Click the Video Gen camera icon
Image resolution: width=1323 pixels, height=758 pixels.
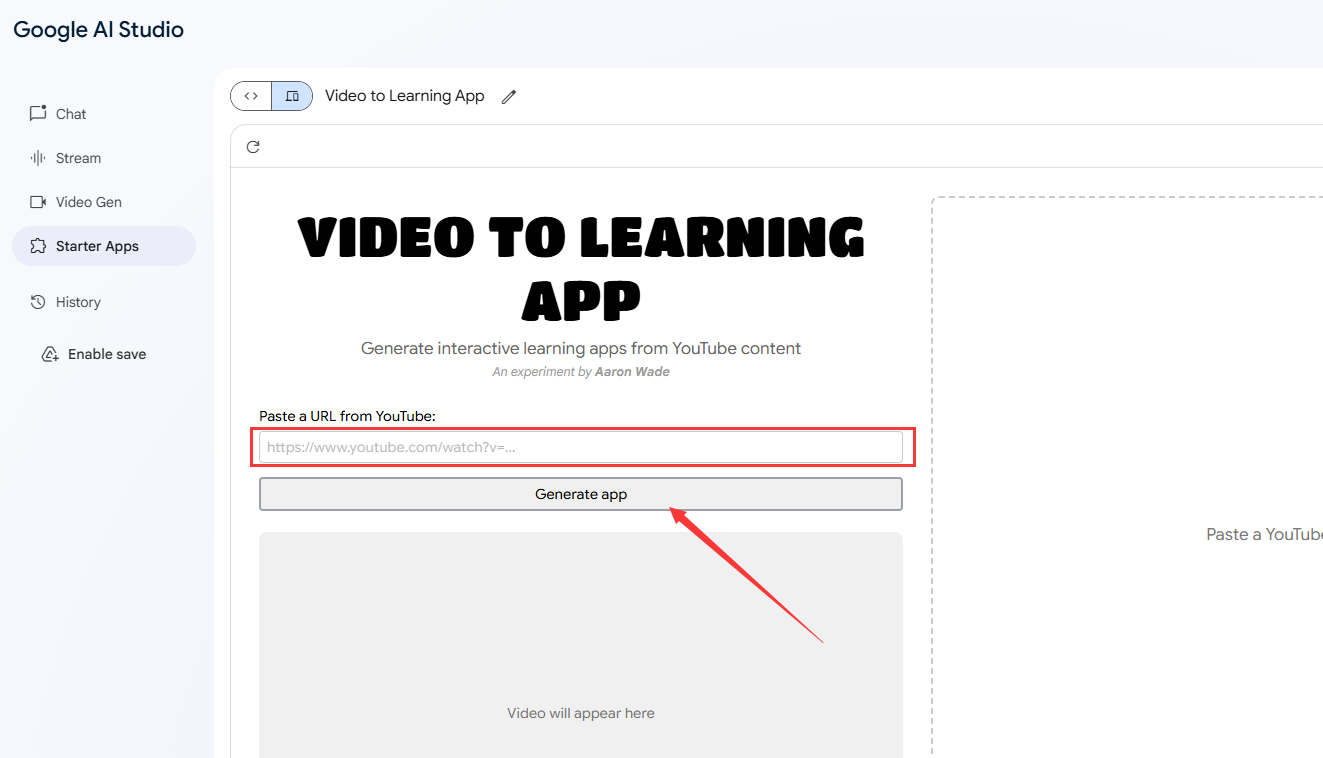tap(38, 202)
